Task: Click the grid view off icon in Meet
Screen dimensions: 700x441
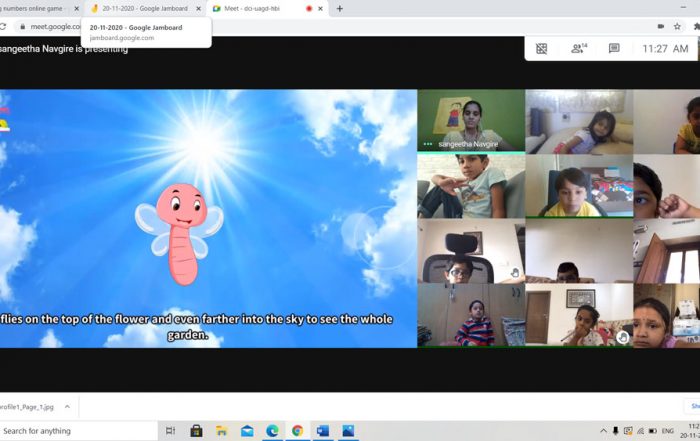Action: point(542,49)
